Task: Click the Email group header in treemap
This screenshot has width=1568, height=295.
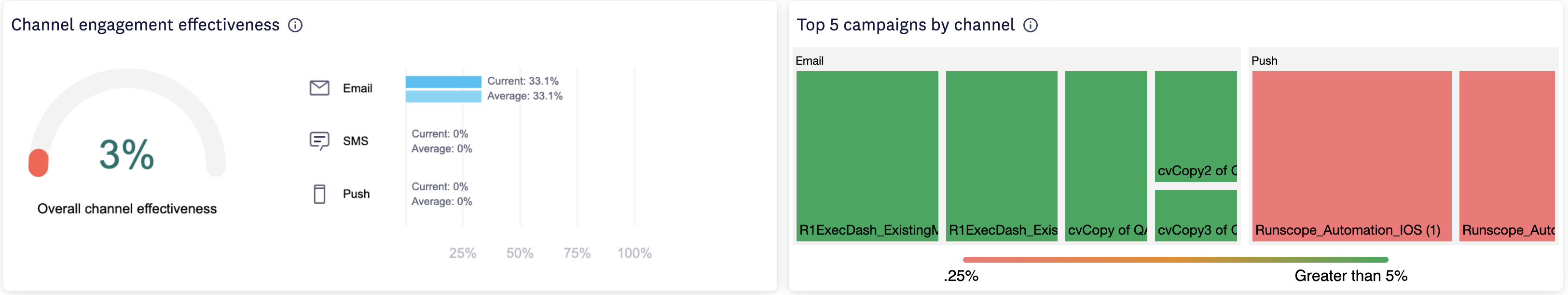Action: (810, 61)
